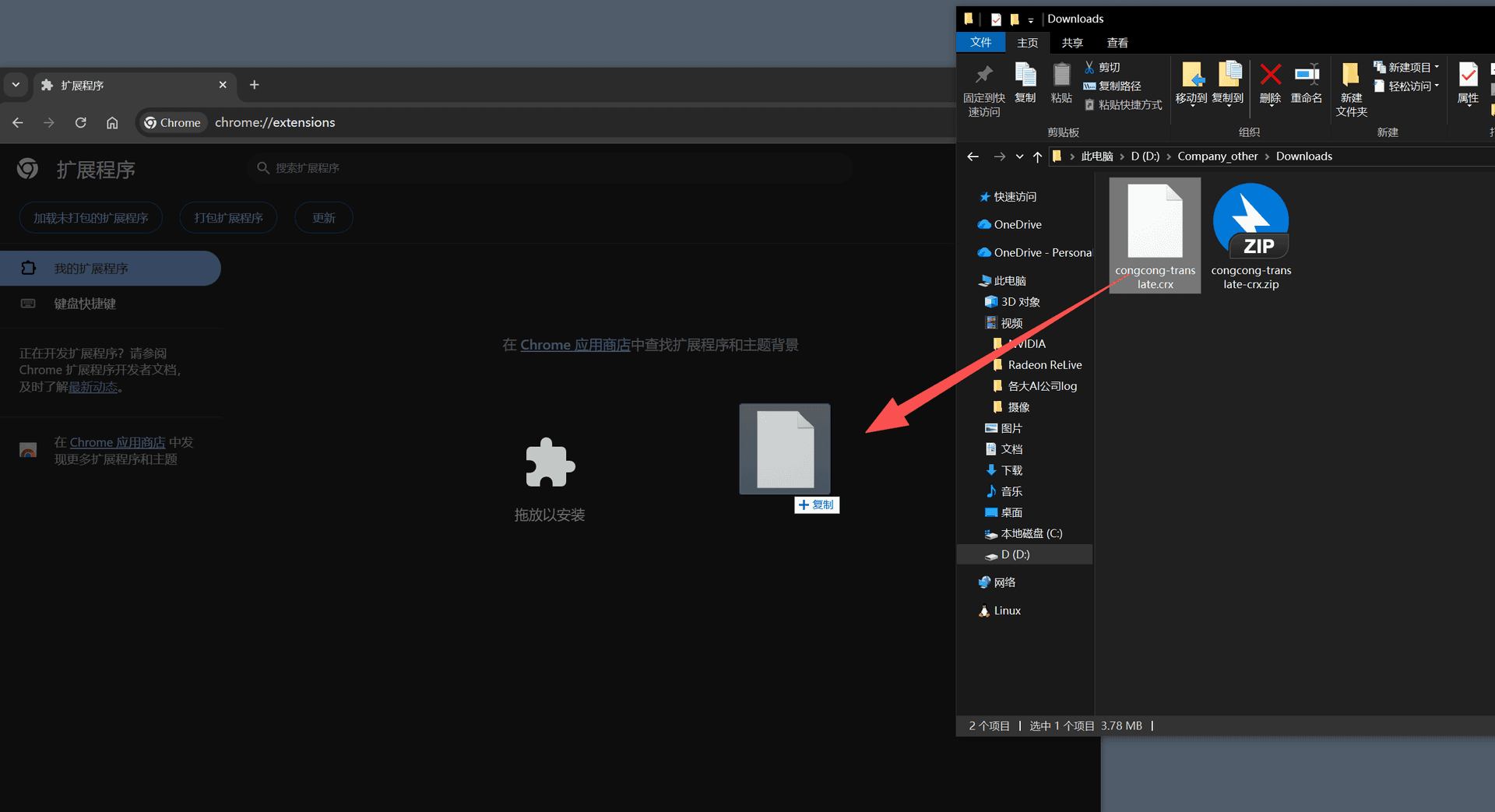Click the search extensions input field
This screenshot has height=812, width=1495.
coord(553,168)
